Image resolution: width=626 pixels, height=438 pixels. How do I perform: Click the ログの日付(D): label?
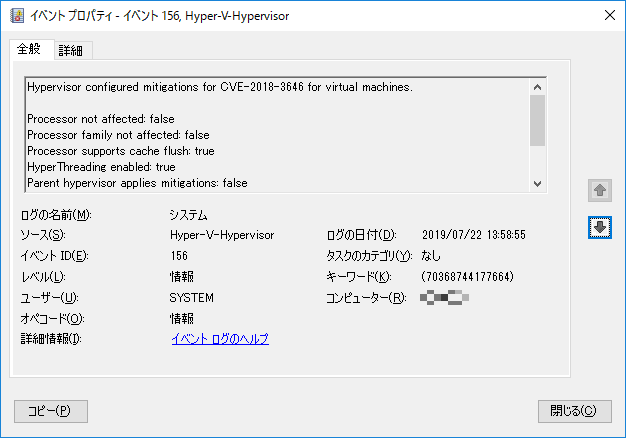[361, 235]
